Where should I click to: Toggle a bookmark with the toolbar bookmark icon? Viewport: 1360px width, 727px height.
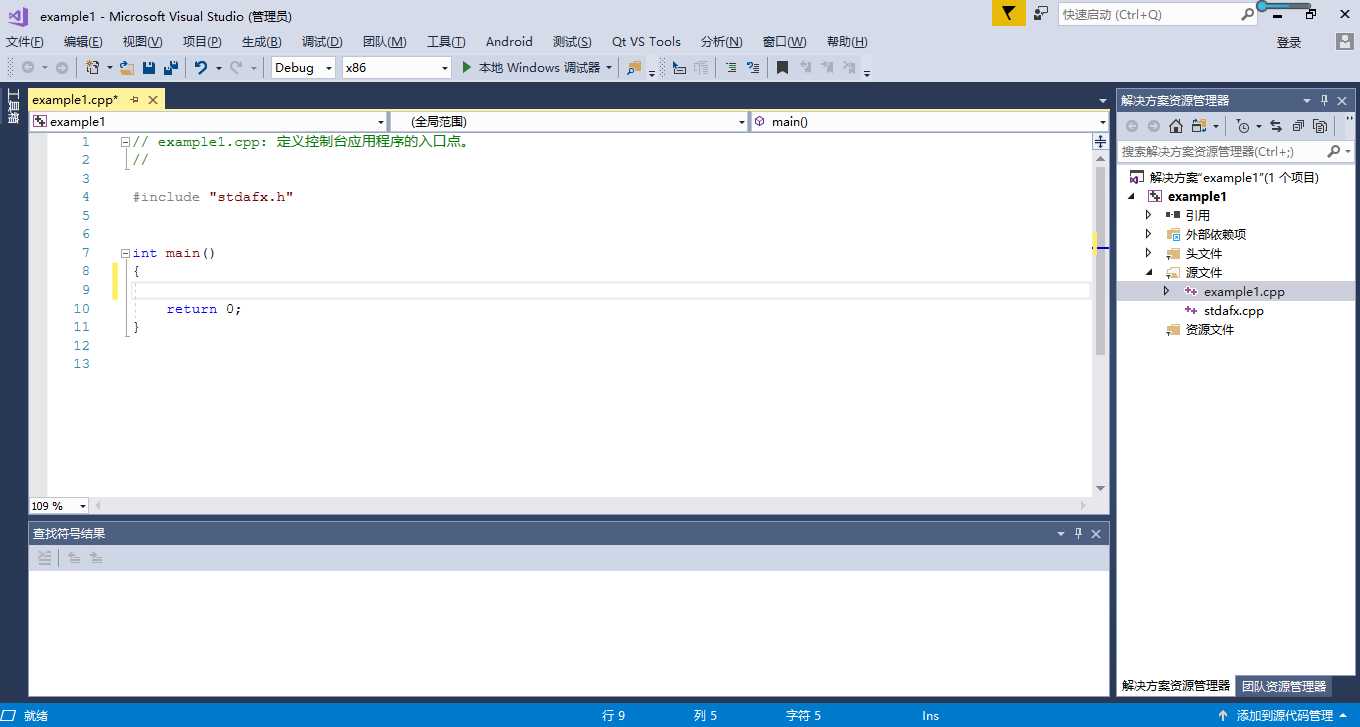[x=783, y=68]
